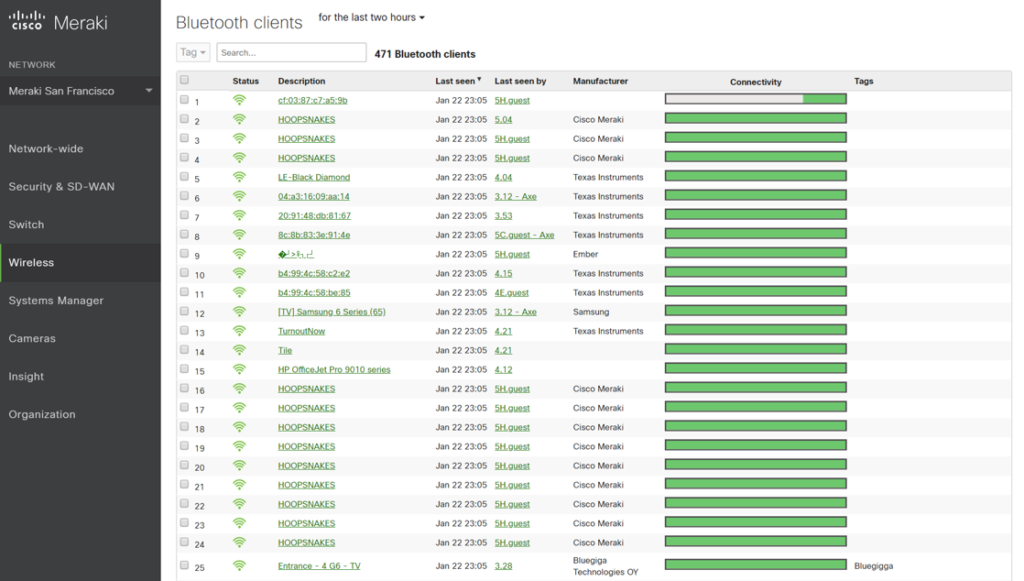Screen dimensions: 1024x581
Task: Select the checkbox for row 12
Action: coord(184,311)
